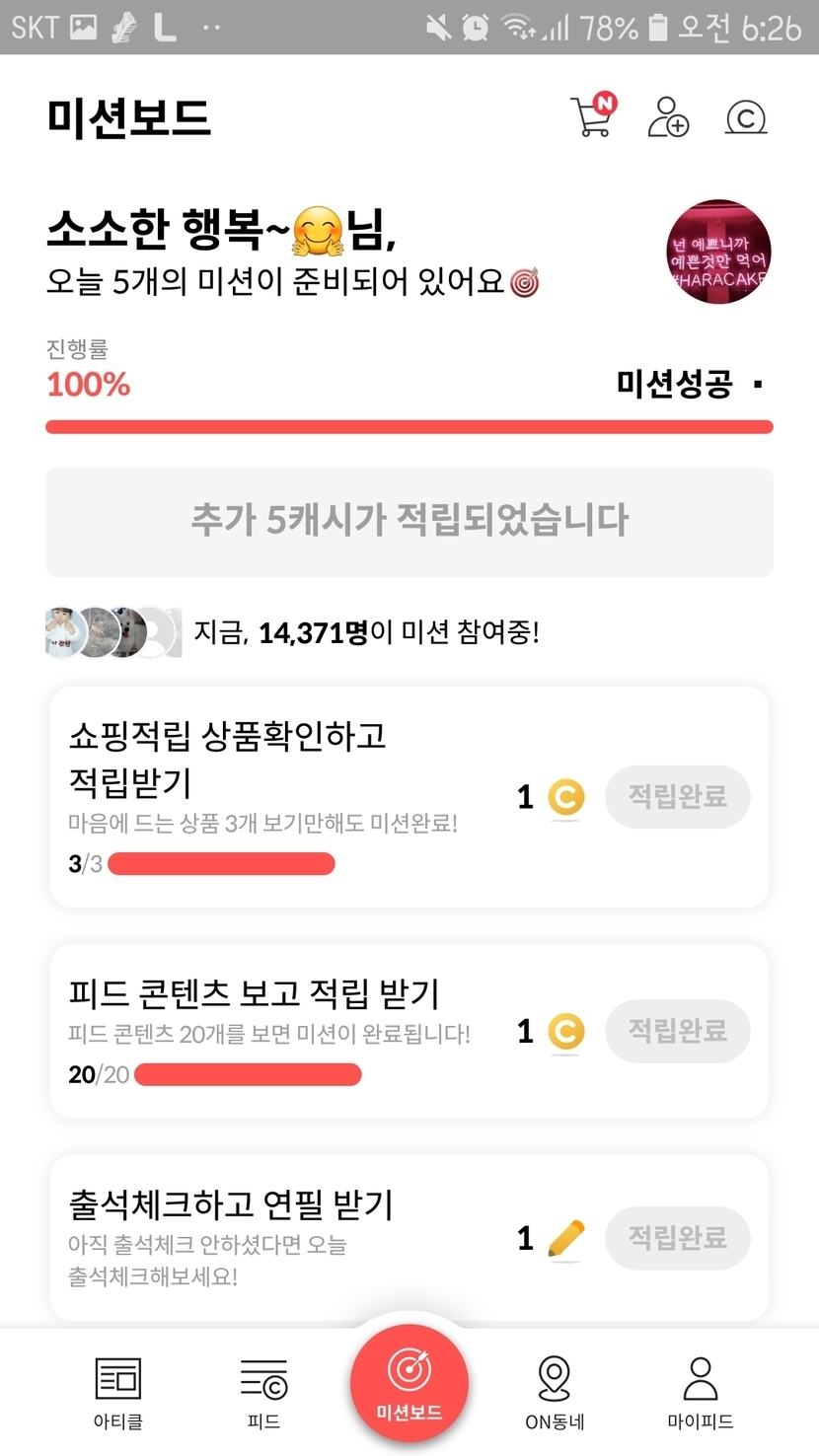Tap the gold coin on shopping mission
Screen dimensions: 819x1456
click(x=565, y=797)
